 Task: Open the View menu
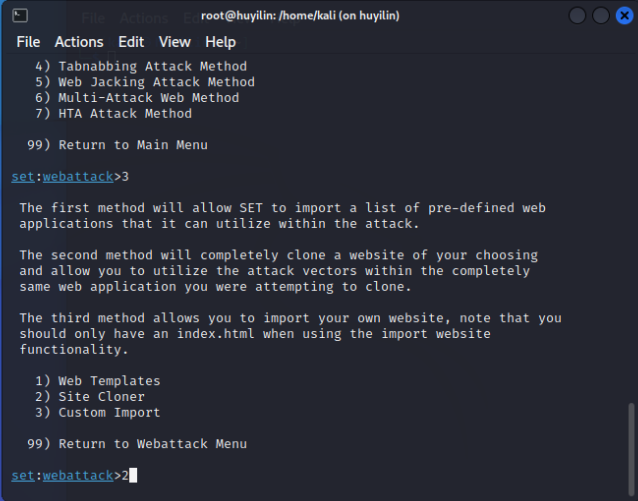pos(174,42)
